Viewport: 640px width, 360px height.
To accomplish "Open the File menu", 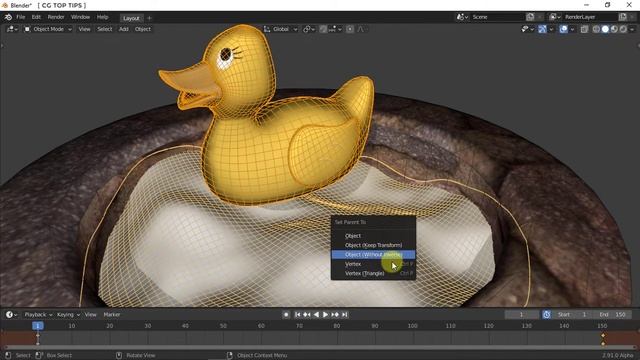I will pos(20,17).
